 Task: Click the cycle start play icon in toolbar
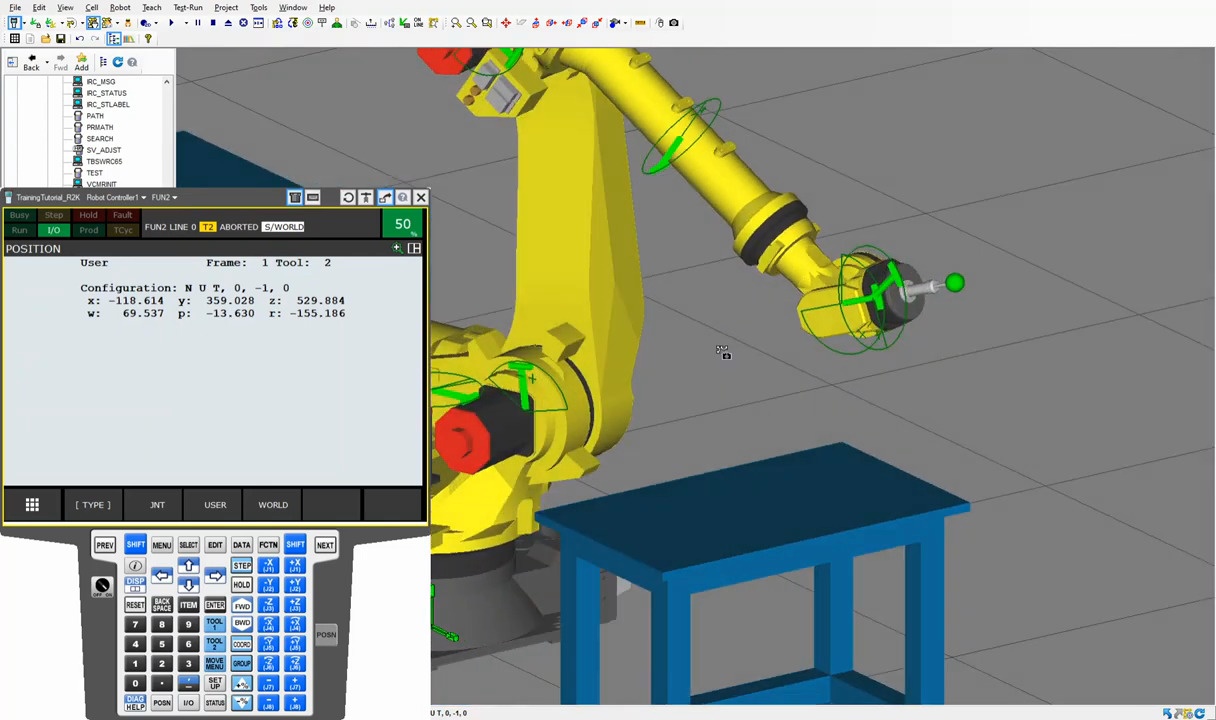pyautogui.click(x=170, y=23)
